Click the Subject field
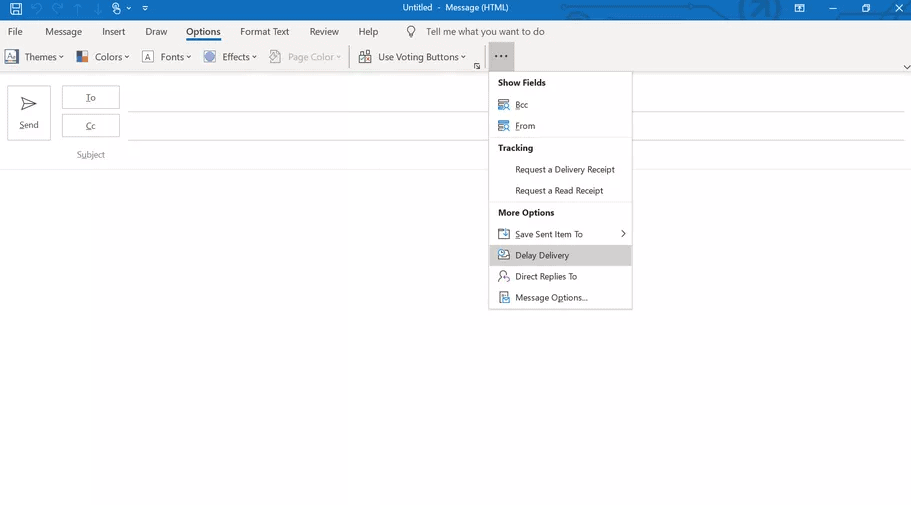911x505 pixels. [x=516, y=155]
